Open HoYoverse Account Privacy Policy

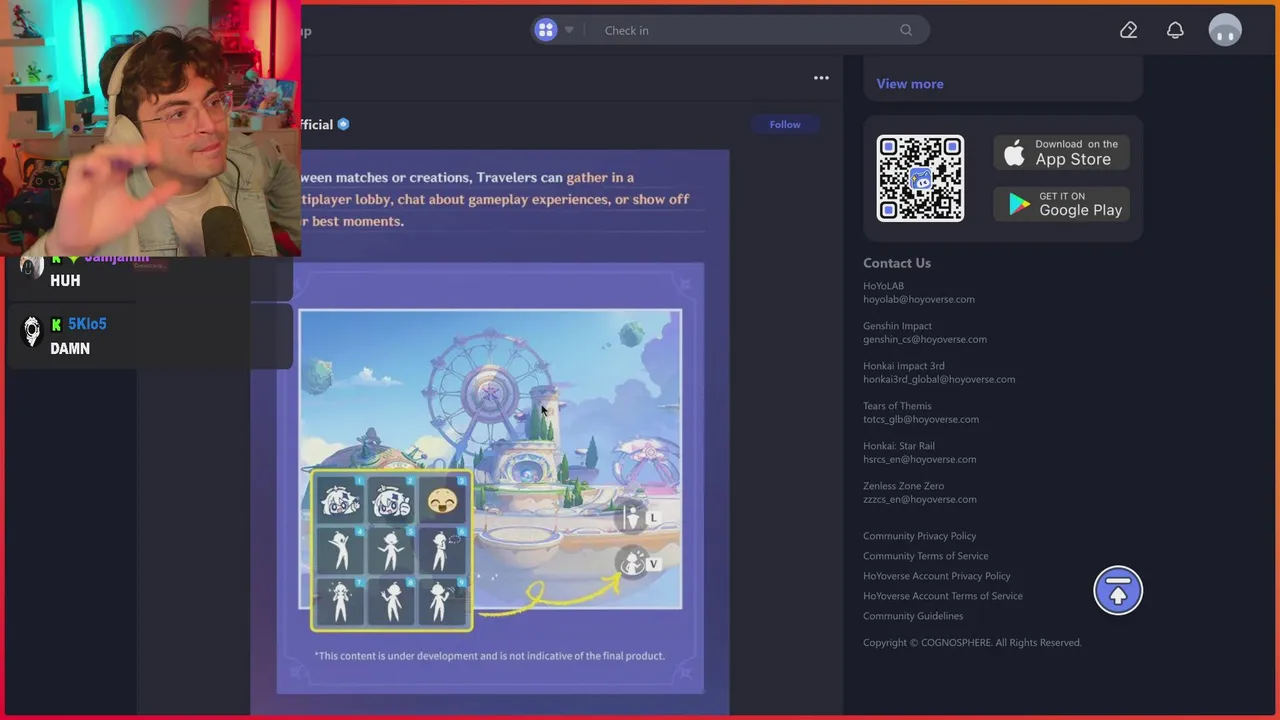937,576
